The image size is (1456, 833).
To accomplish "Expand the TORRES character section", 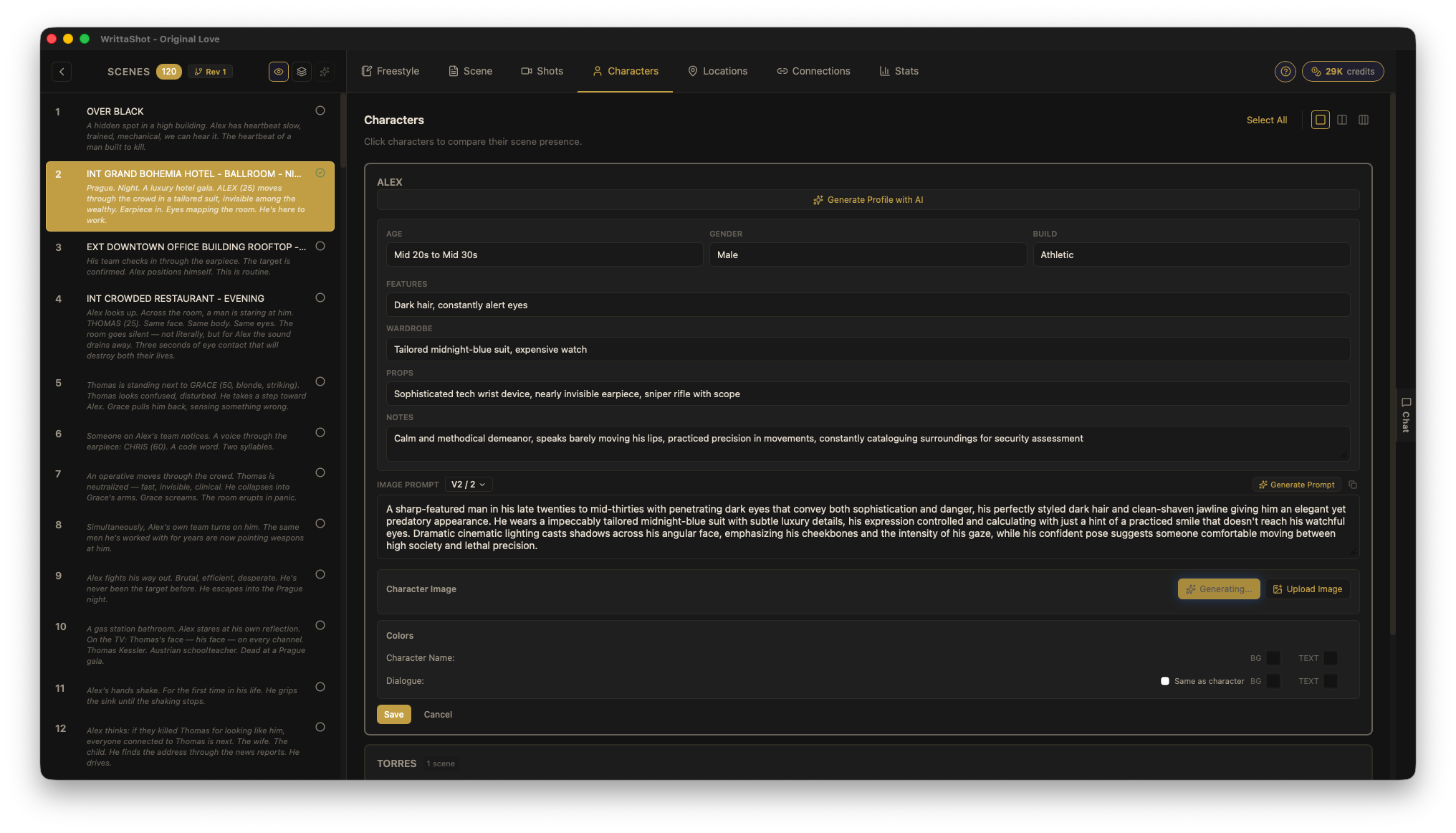I will click(x=396, y=763).
